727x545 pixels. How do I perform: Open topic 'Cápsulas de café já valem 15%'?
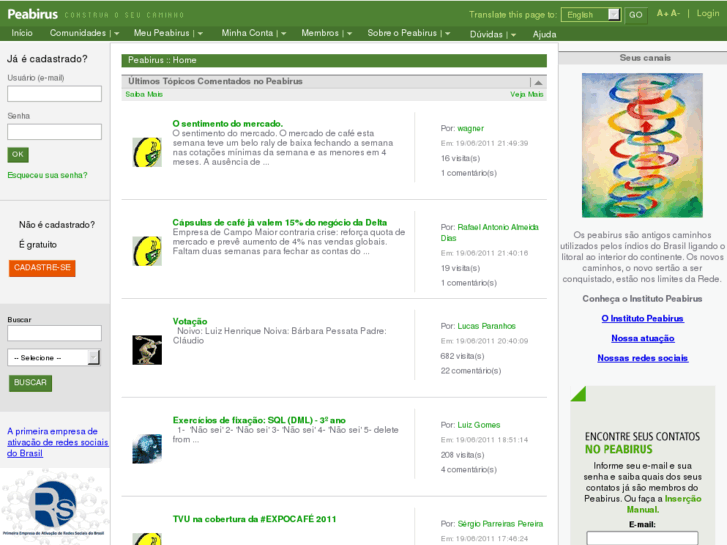280,222
